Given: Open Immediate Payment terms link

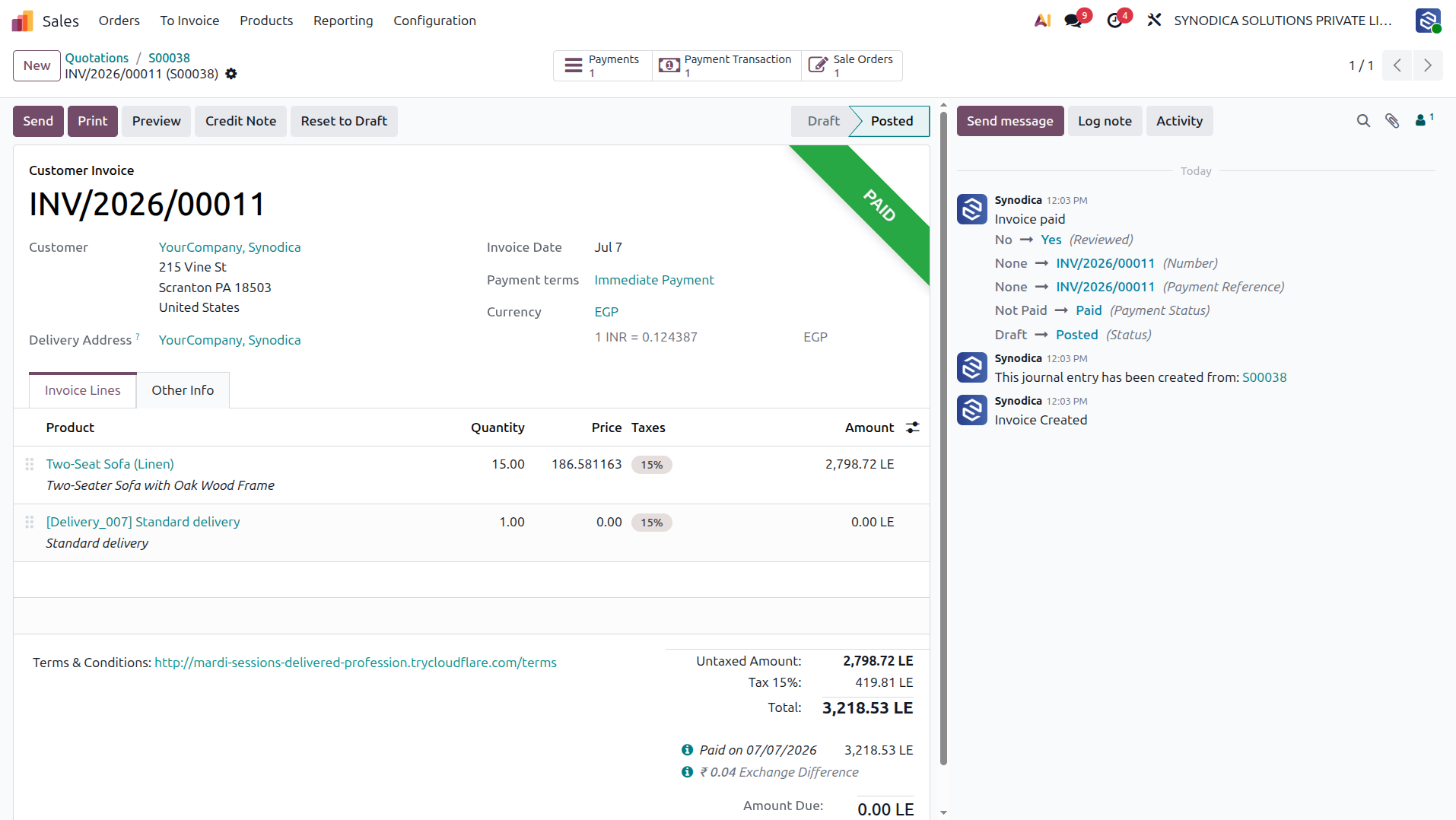Looking at the screenshot, I should 654,280.
